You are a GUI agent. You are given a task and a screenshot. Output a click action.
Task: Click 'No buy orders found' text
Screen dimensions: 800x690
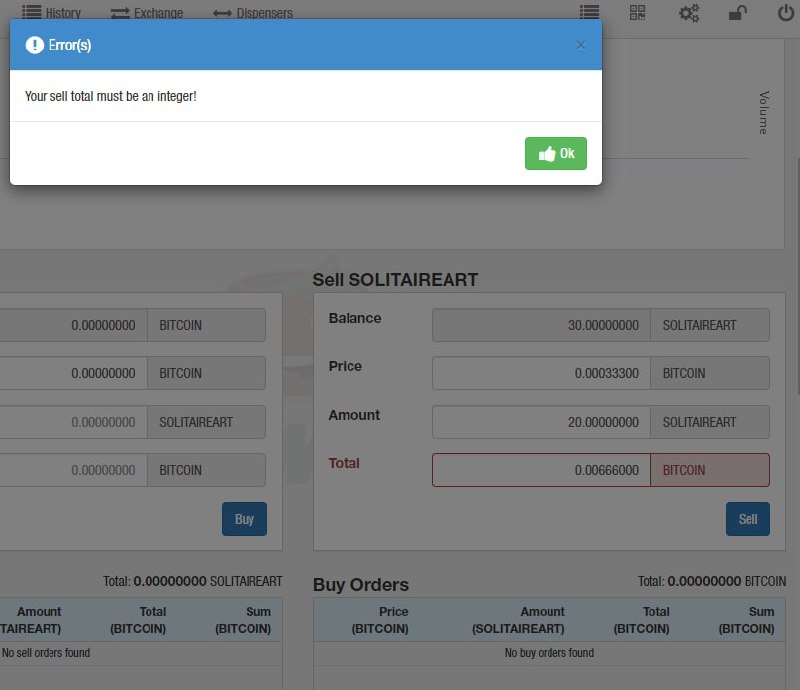point(549,653)
